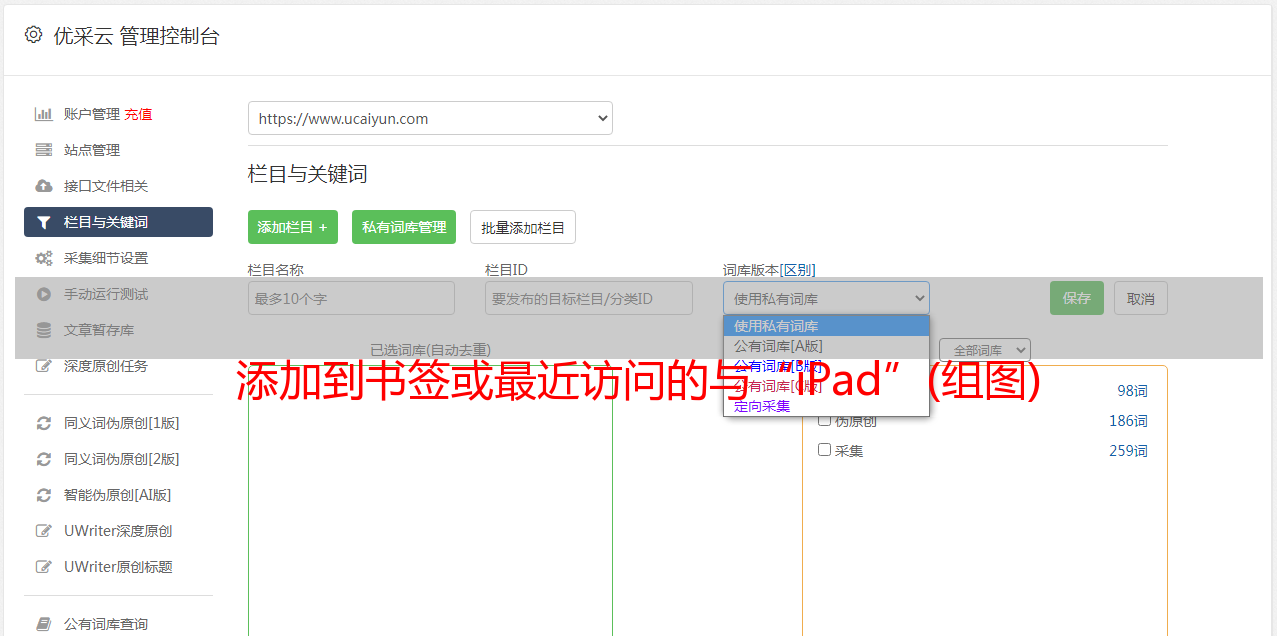Click the cloud upload icon for 接口文件相关
Screen dimensions: 1277x636
(43, 186)
